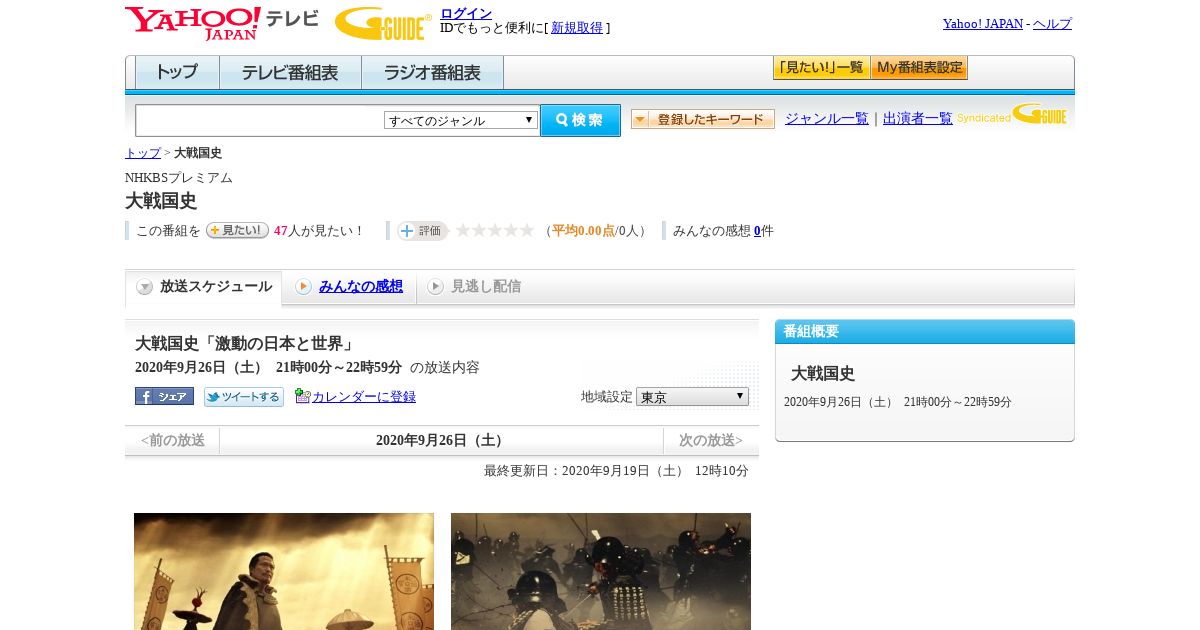Click the 番組概要 panel header

(925, 331)
